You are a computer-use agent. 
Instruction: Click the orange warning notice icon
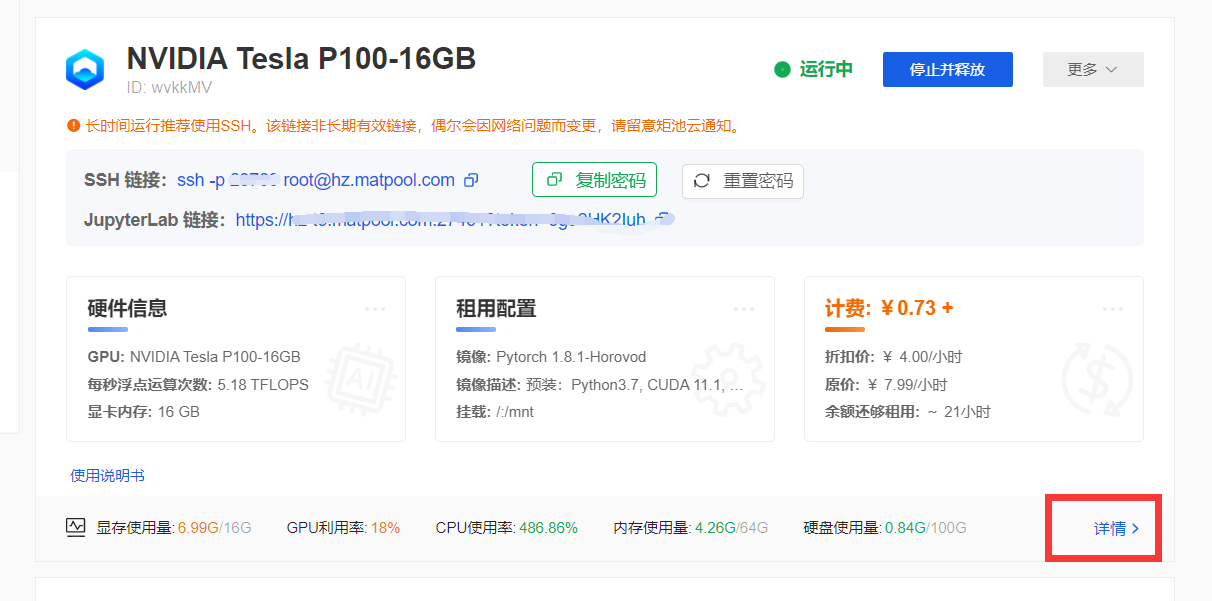coord(73,126)
